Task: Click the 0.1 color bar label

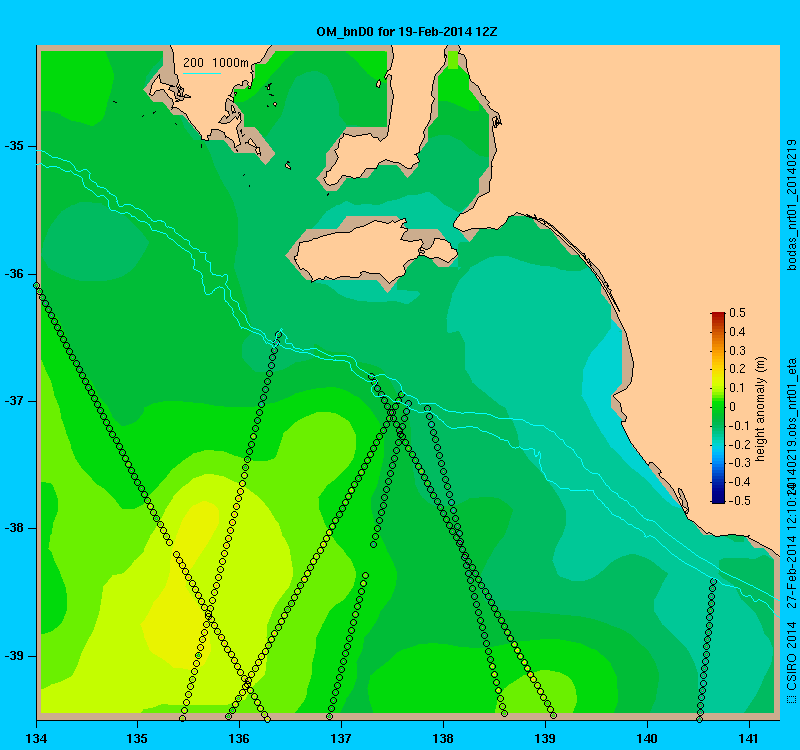Action: (x=737, y=388)
